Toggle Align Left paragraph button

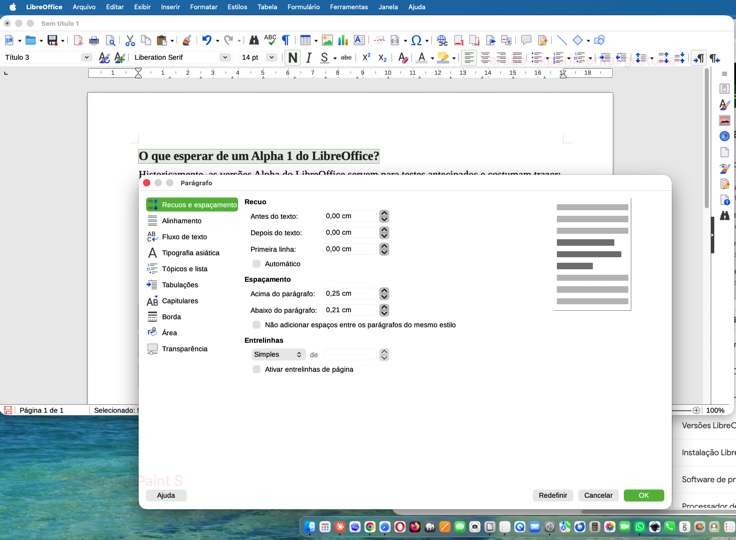click(x=468, y=58)
